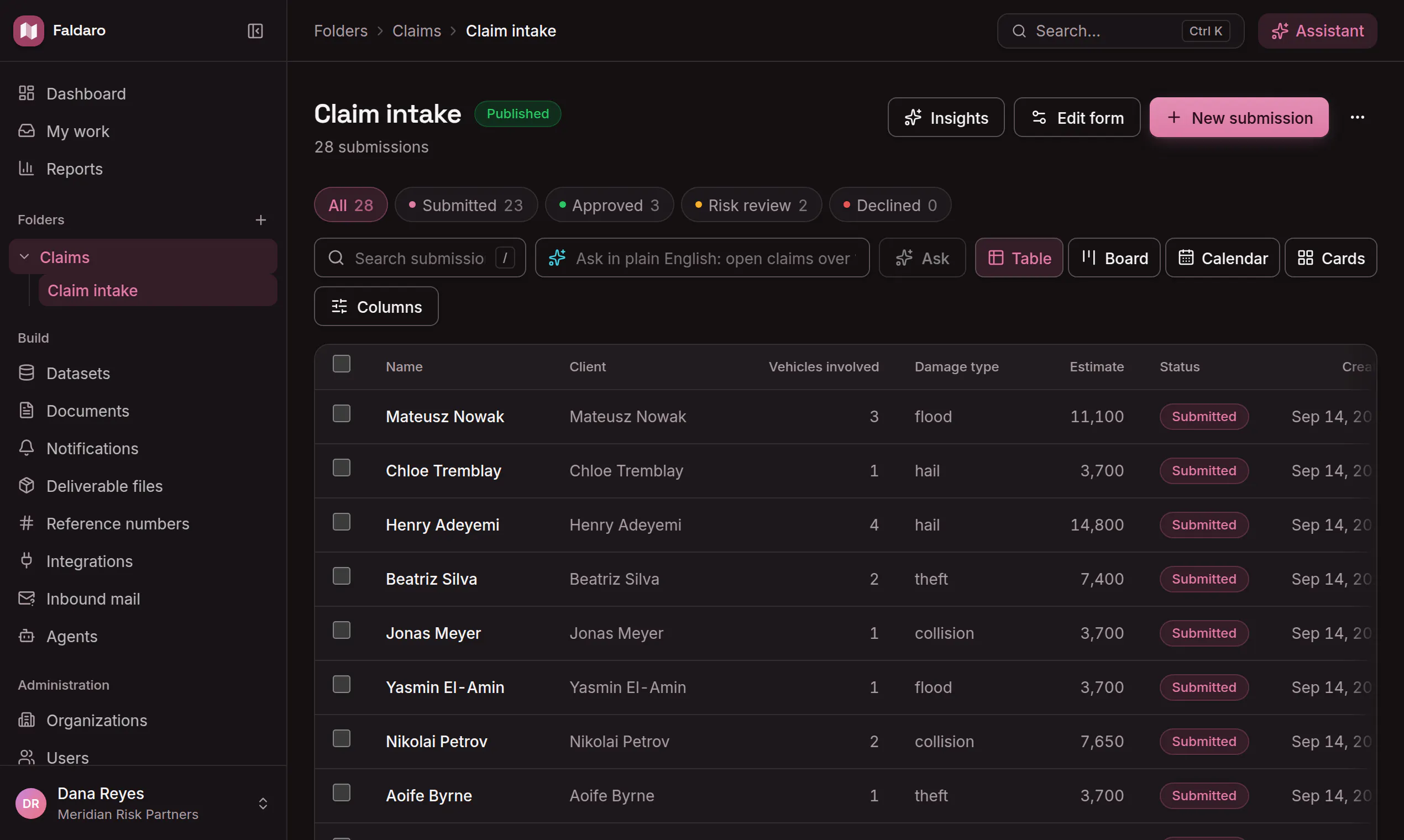Select the Henry Adeyemi row checkbox
Viewport: 1404px width, 840px height.
click(x=342, y=522)
